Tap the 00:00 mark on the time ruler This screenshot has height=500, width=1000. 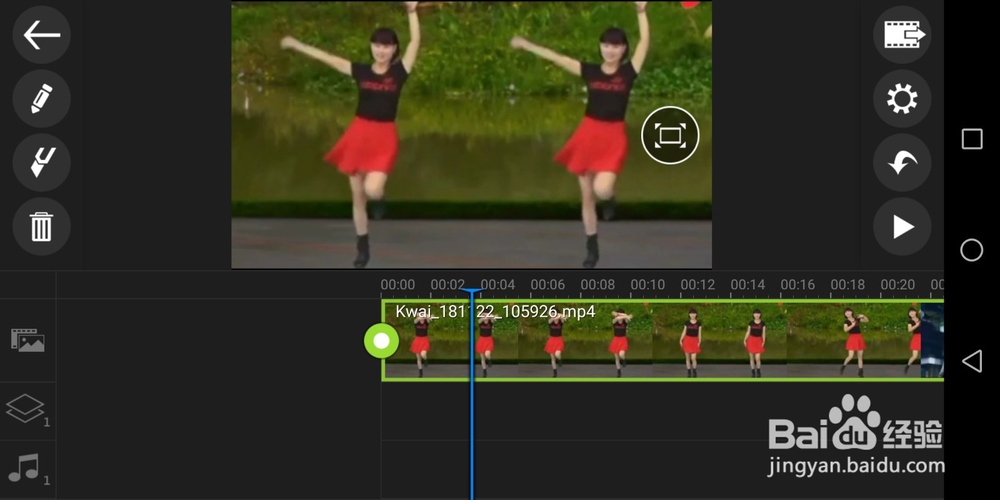[x=397, y=284]
